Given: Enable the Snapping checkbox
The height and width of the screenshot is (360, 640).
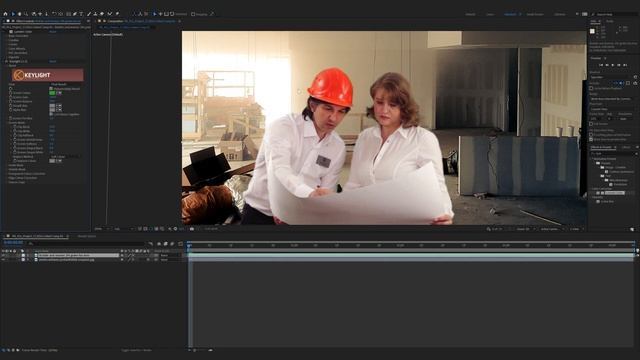Looking at the screenshot, I should [x=193, y=14].
